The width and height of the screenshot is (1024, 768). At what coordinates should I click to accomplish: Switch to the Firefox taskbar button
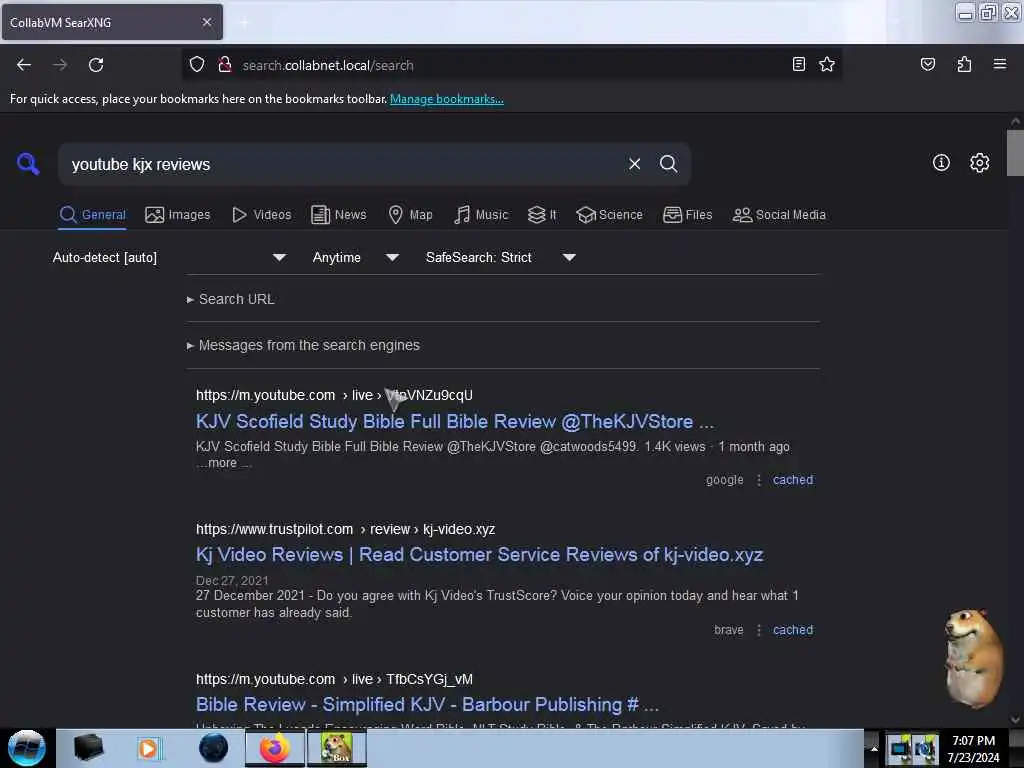[275, 748]
